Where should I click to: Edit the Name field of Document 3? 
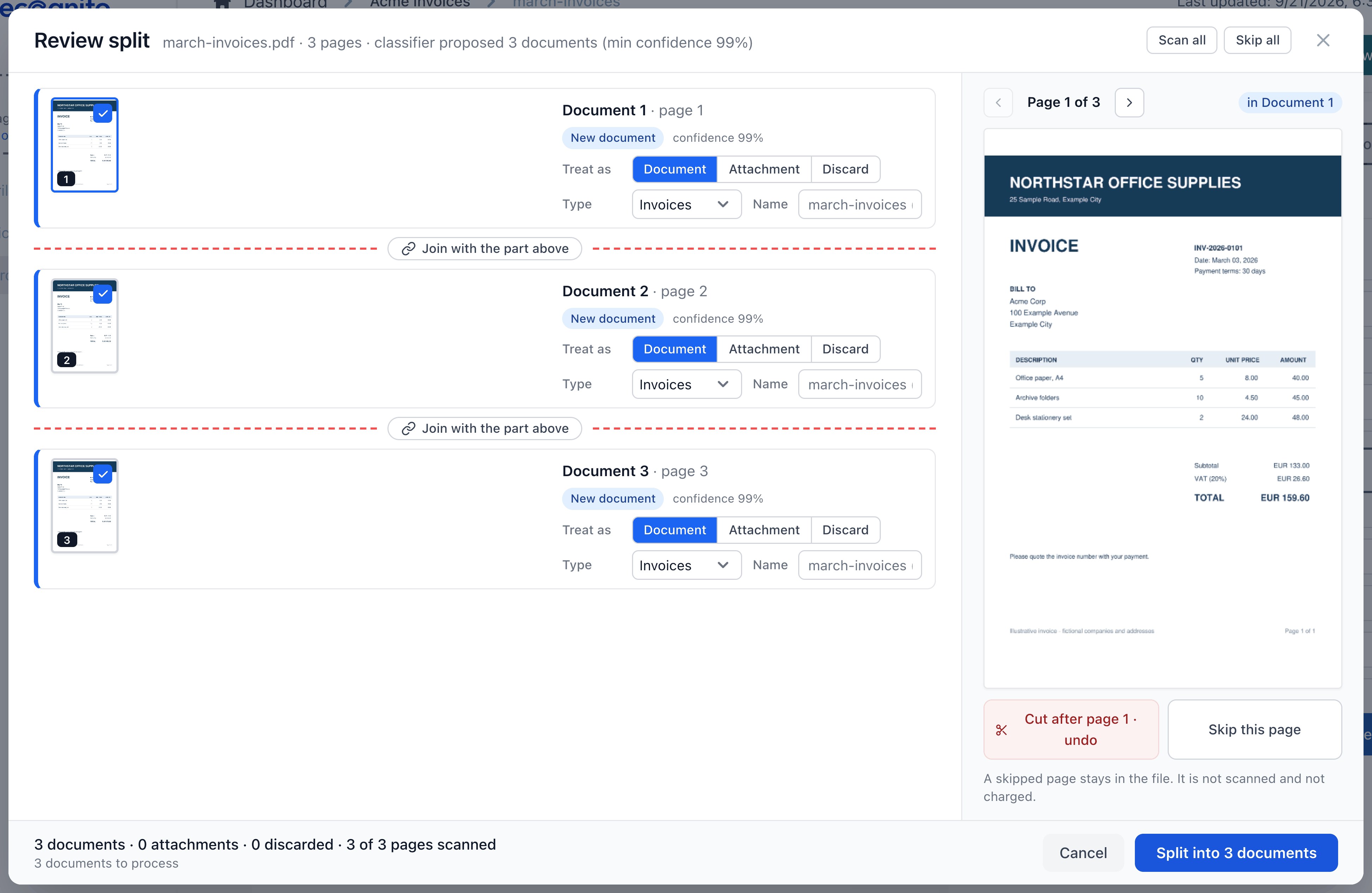point(860,565)
